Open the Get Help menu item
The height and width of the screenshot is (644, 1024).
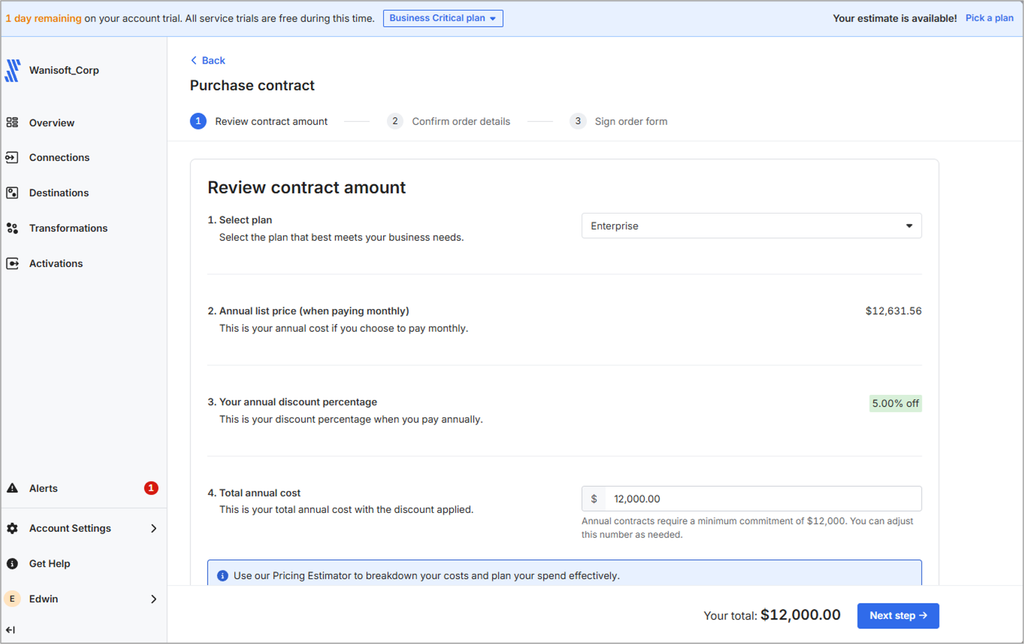[49, 563]
